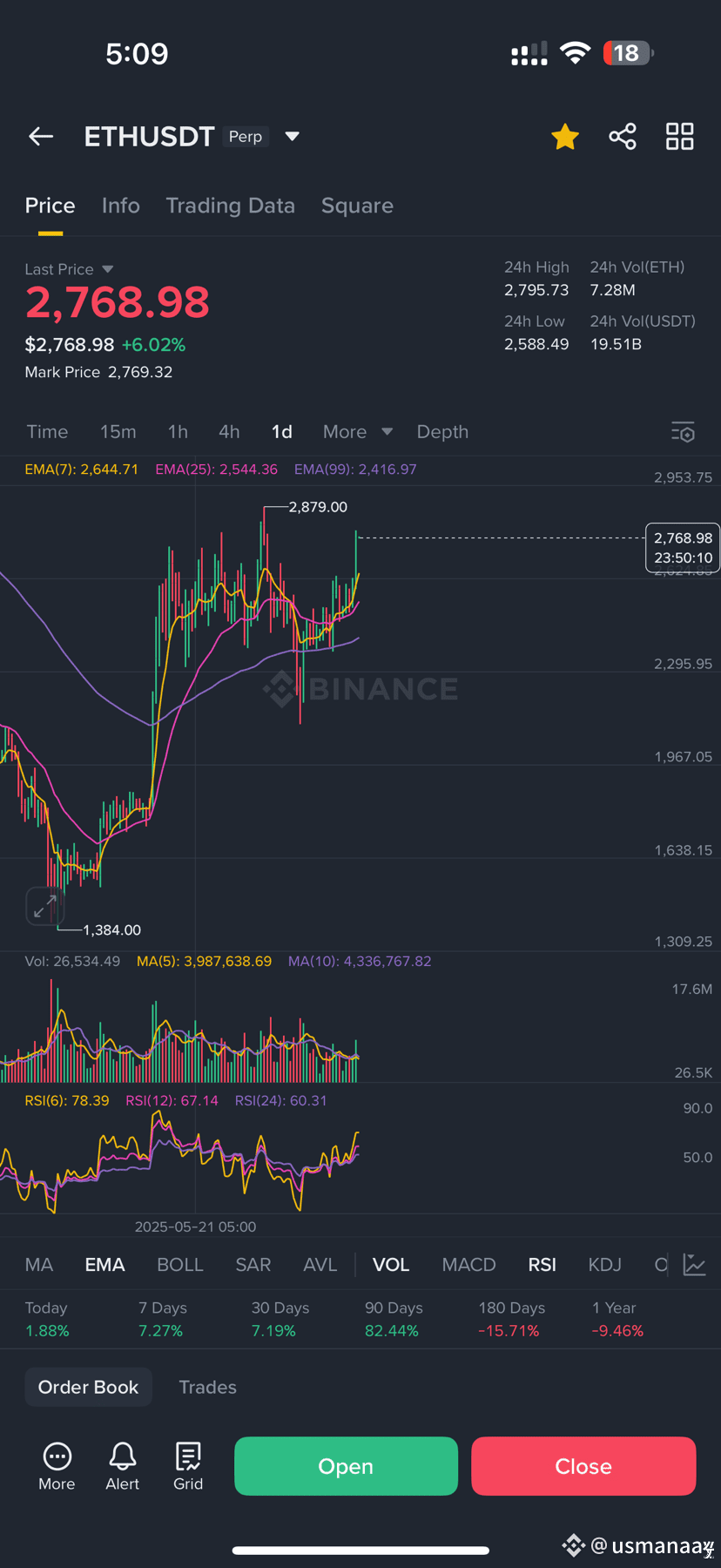The image size is (721, 1568).
Task: Tap the EMA(99) value label
Action: click(x=355, y=470)
